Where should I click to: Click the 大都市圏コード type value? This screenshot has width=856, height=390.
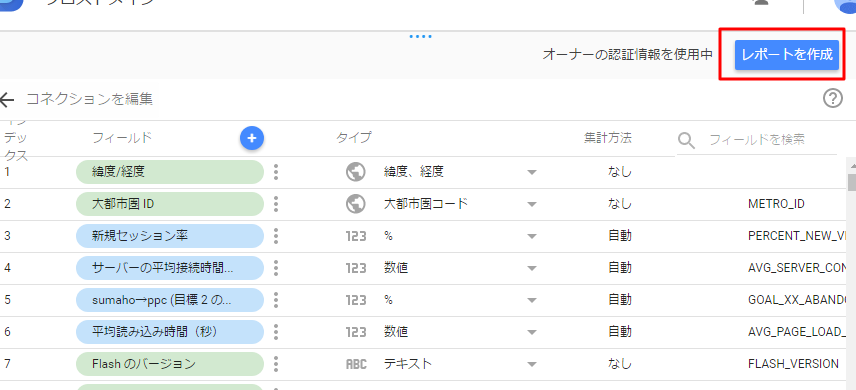coord(426,204)
